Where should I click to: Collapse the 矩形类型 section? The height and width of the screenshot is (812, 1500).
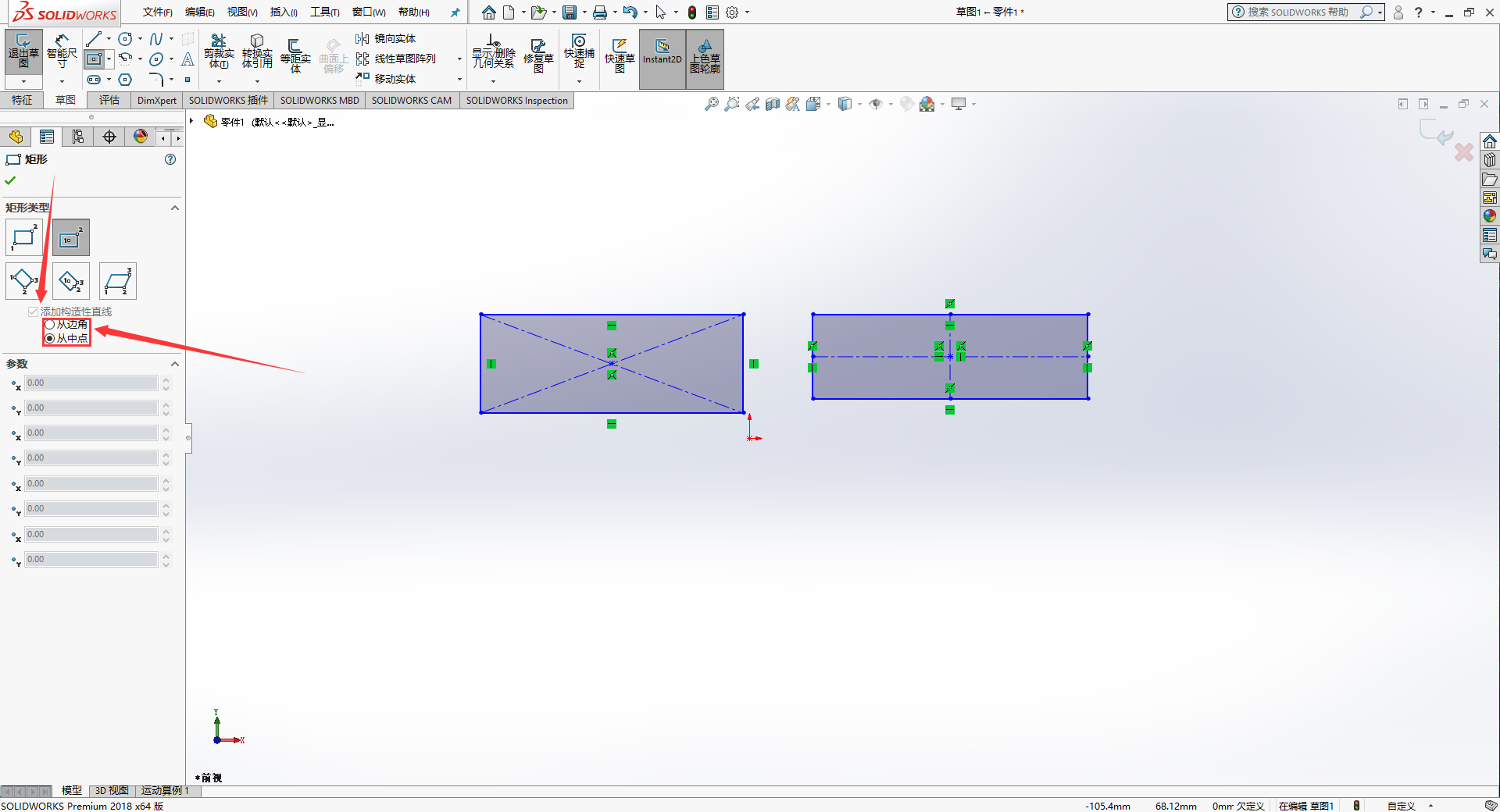[175, 208]
